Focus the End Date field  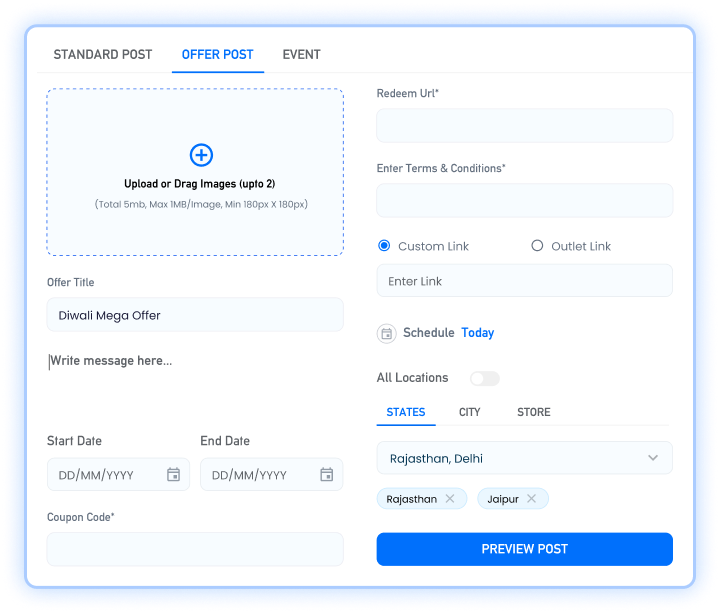coord(271,474)
